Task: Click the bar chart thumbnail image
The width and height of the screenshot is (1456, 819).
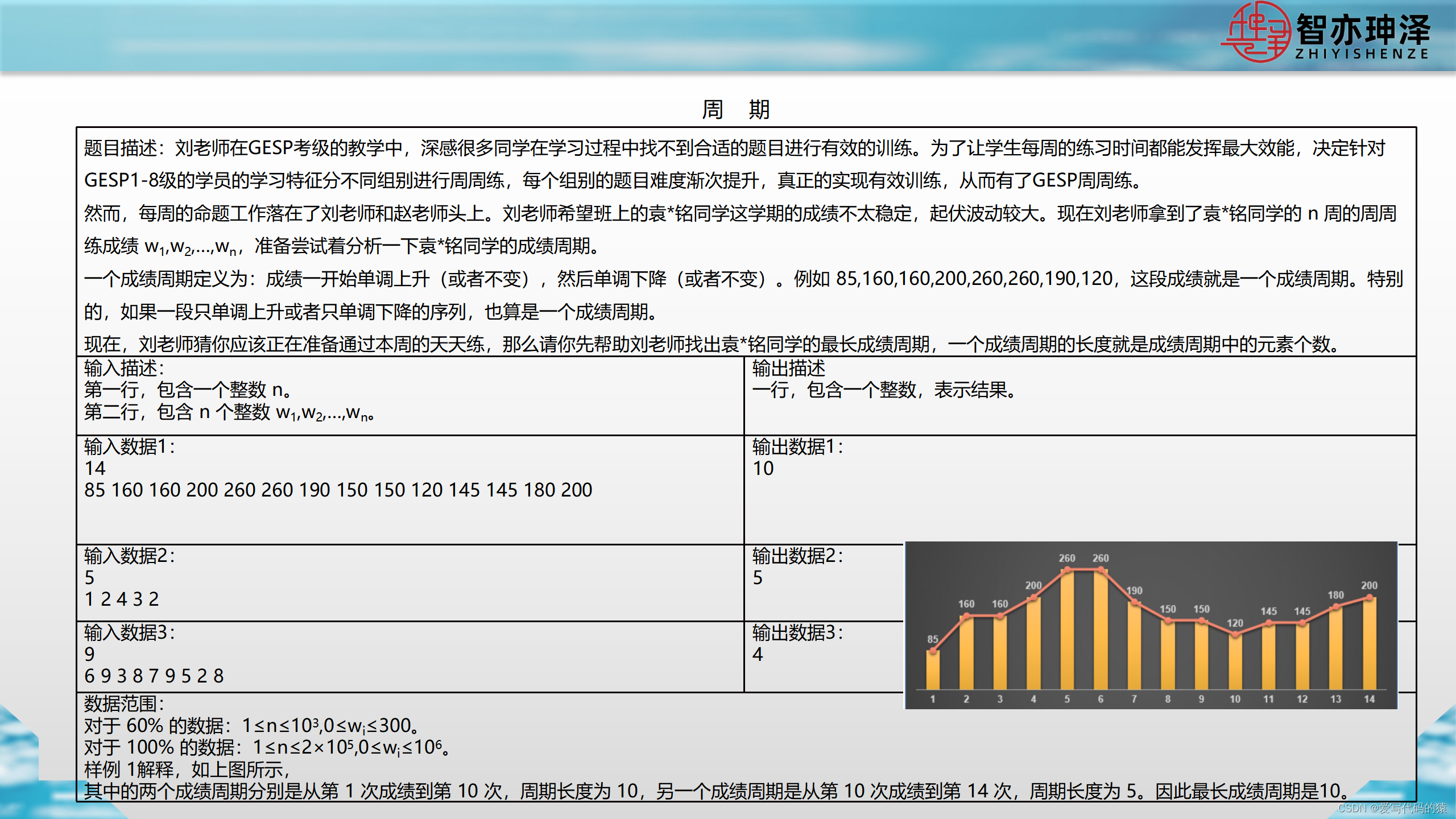Action: pos(1151,626)
